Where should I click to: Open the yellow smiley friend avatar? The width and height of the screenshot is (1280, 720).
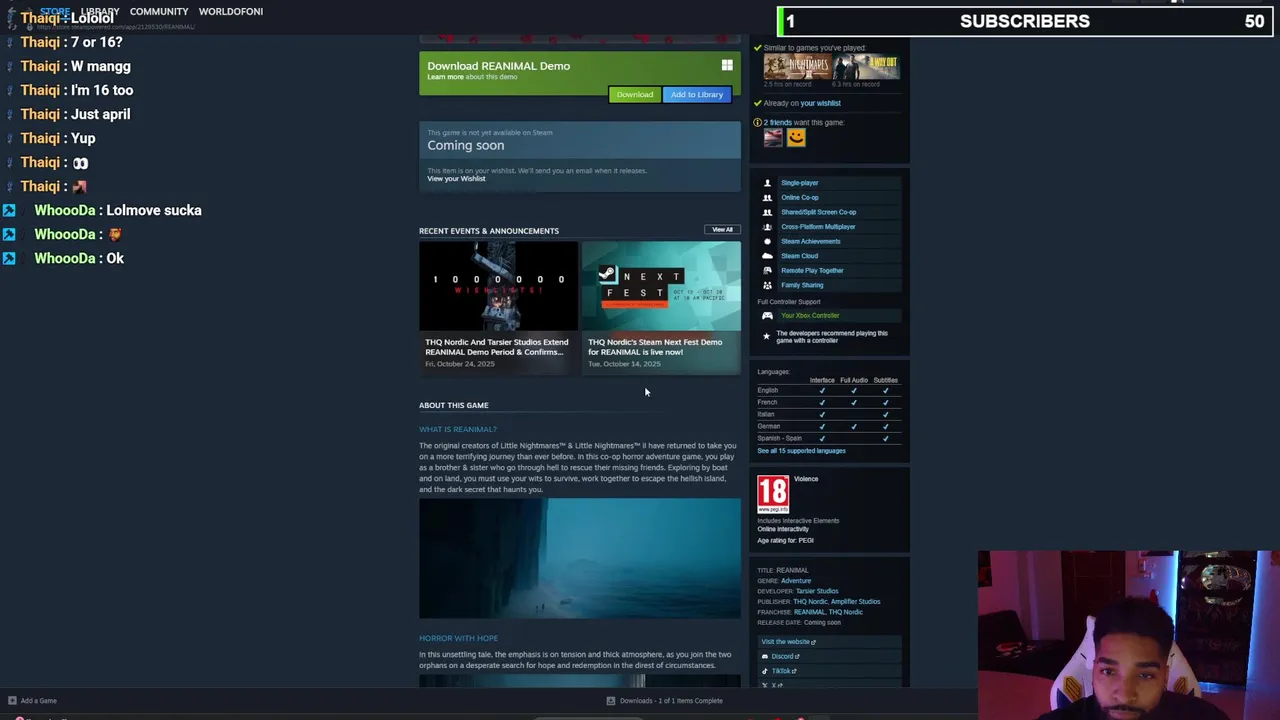pyautogui.click(x=796, y=138)
